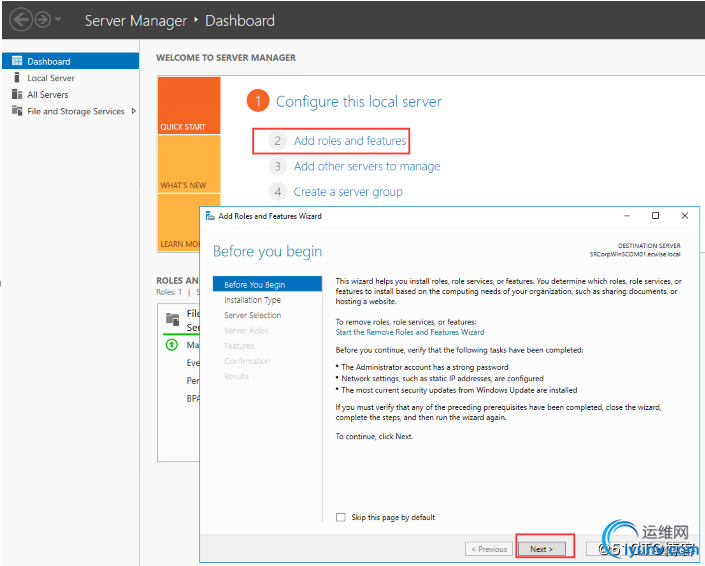This screenshot has height=566, width=705.
Task: Click Configure this local server link
Action: tap(358, 102)
